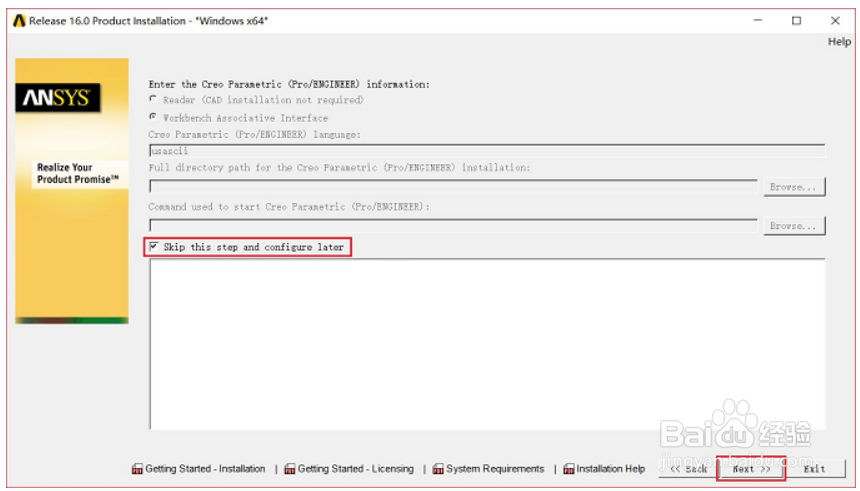Open Installation Help PDF icon

pos(569,469)
